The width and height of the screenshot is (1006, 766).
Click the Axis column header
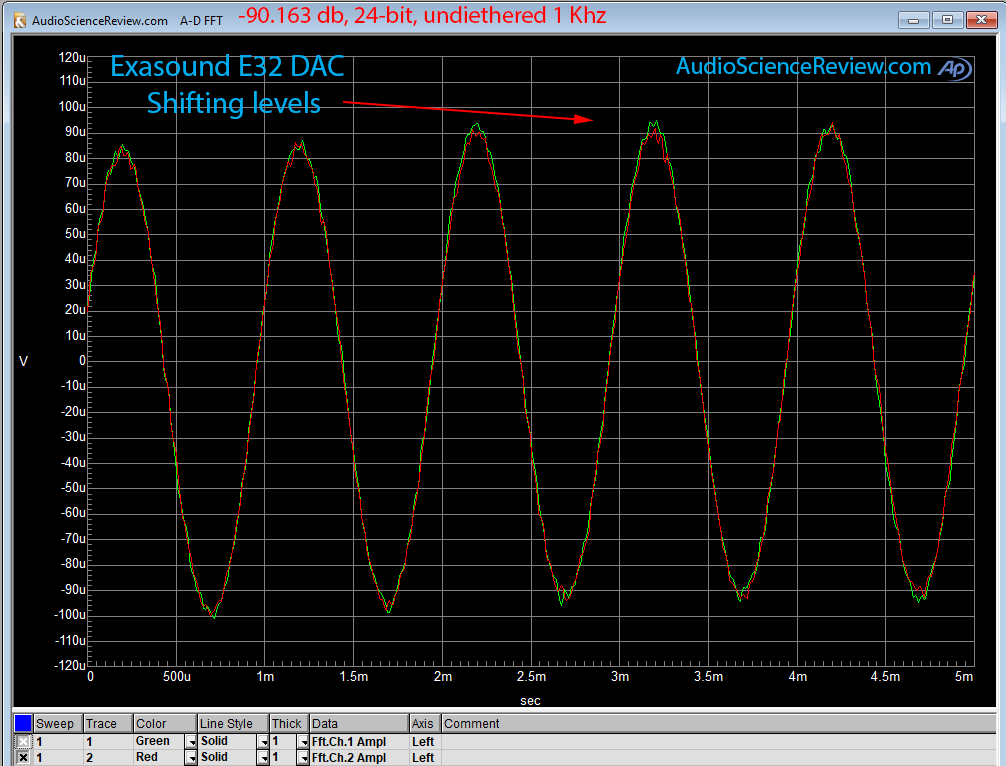[425, 724]
